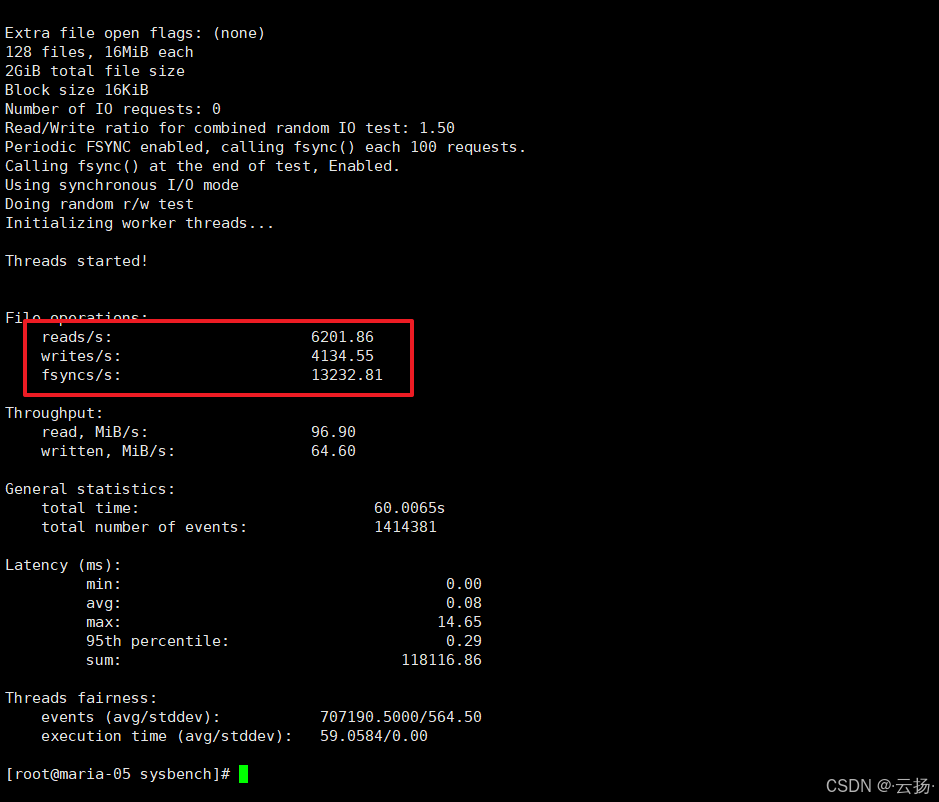
Task: Select the 95th percentile value 0.29
Action: point(464,641)
